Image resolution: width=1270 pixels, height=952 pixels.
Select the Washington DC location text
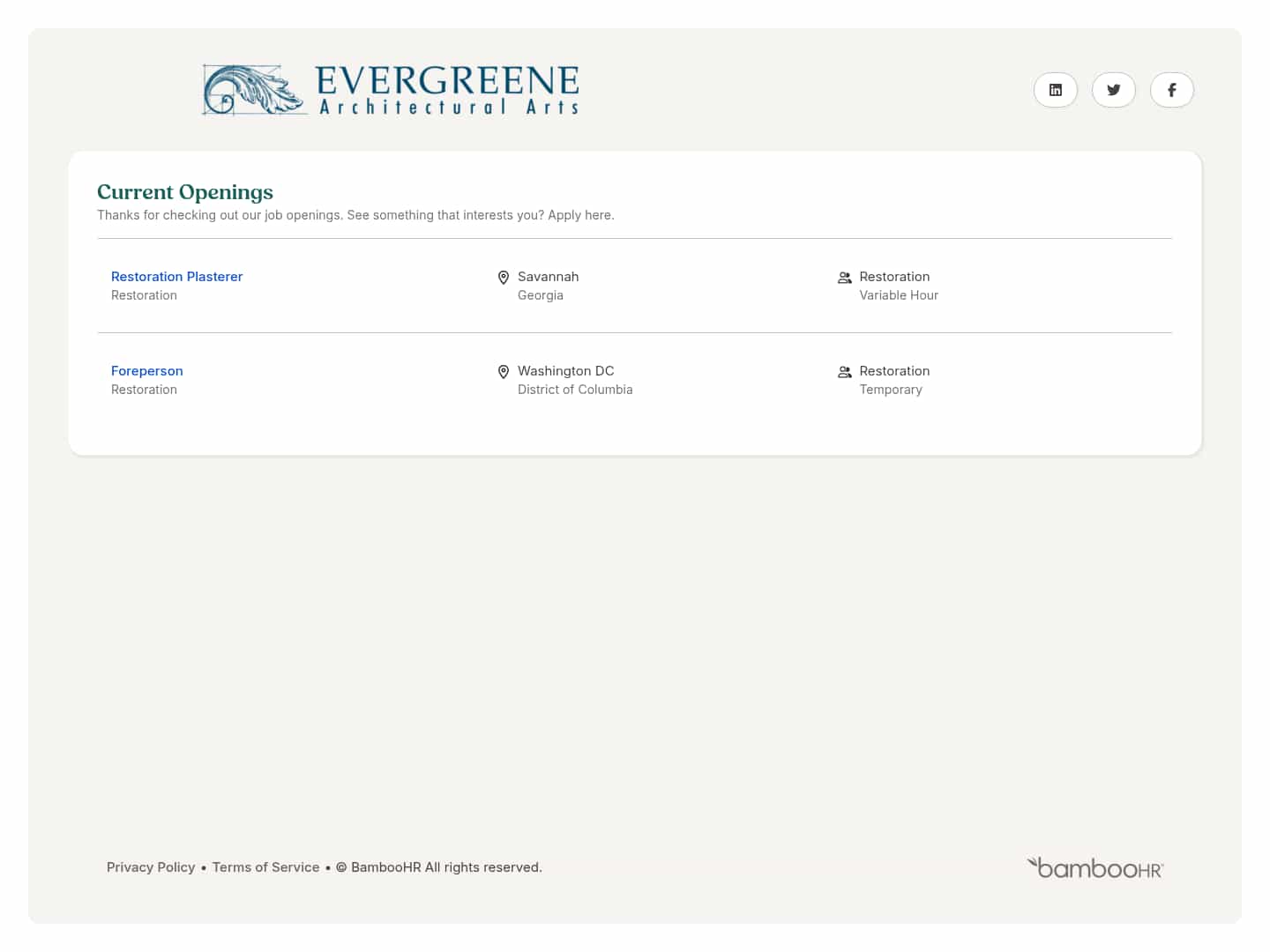pyautogui.click(x=565, y=370)
